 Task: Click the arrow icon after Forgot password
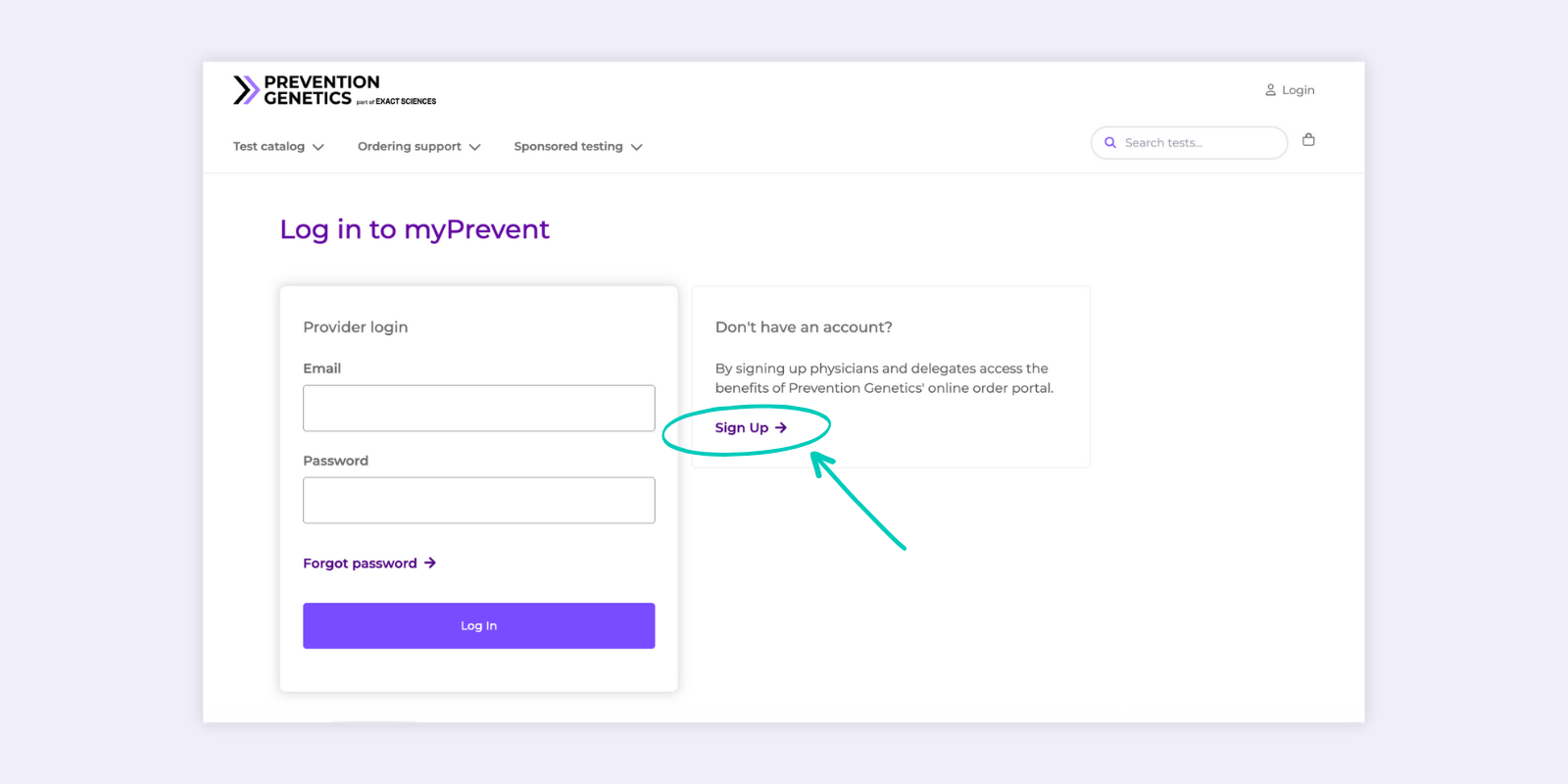pos(430,563)
